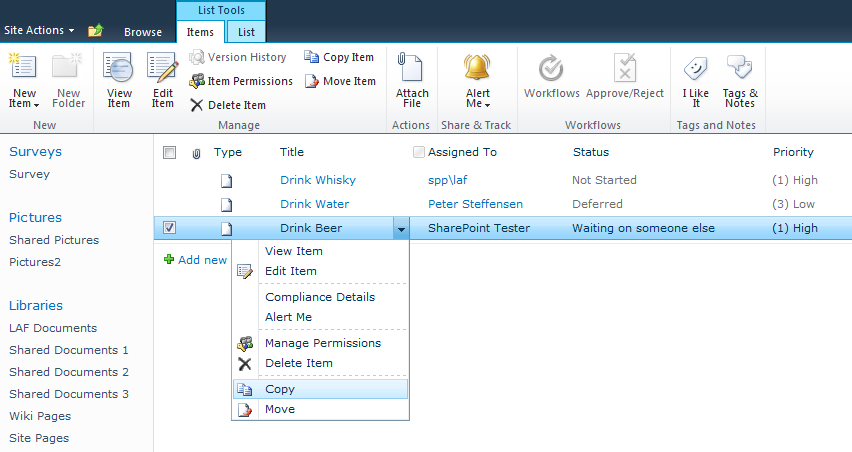Viewport: 852px width, 452px height.
Task: Switch to the List ribbon tab
Action: (246, 32)
